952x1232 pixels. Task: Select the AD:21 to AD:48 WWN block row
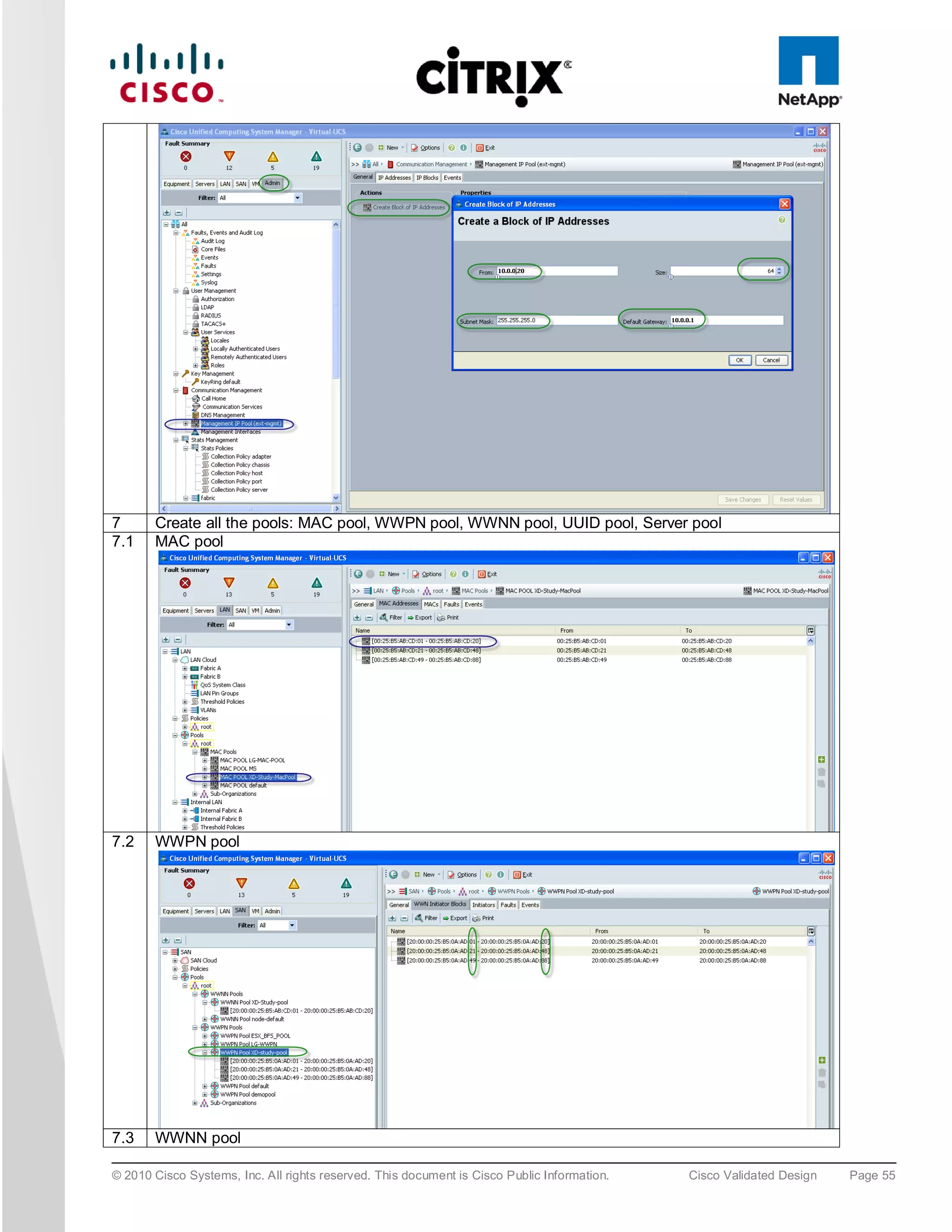pyautogui.click(x=598, y=951)
